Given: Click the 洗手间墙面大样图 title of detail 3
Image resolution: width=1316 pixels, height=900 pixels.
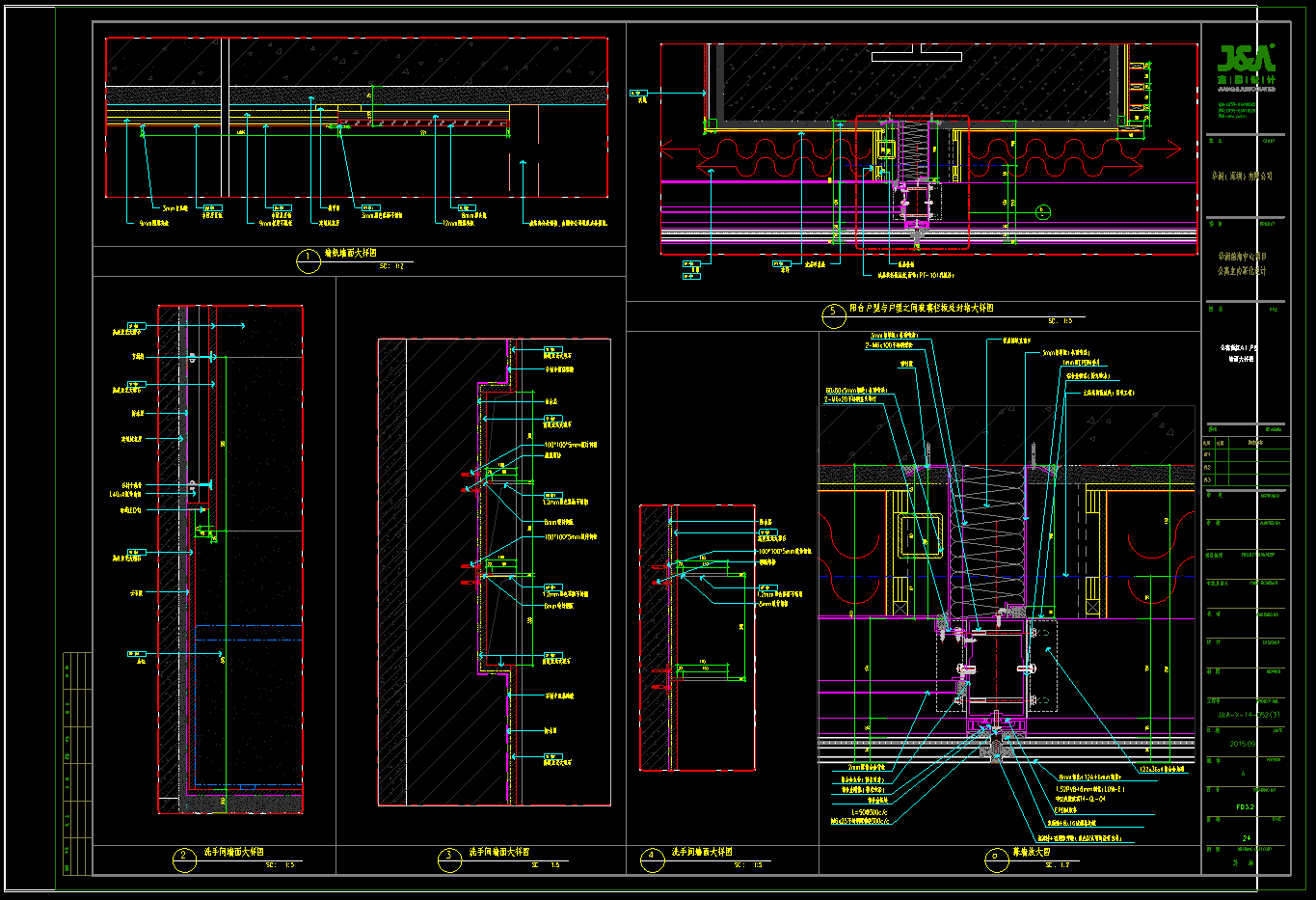Looking at the screenshot, I should tap(498, 852).
